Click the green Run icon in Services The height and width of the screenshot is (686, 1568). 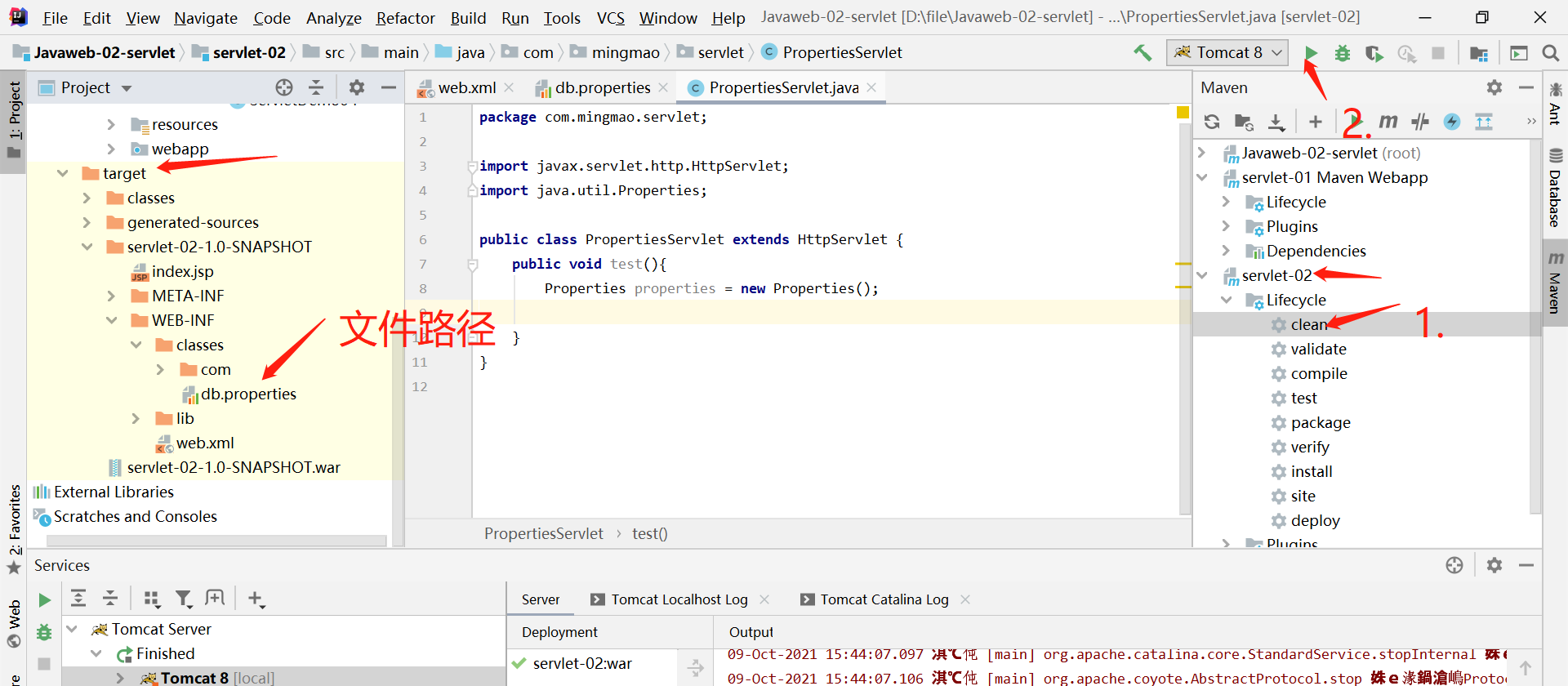[x=44, y=600]
